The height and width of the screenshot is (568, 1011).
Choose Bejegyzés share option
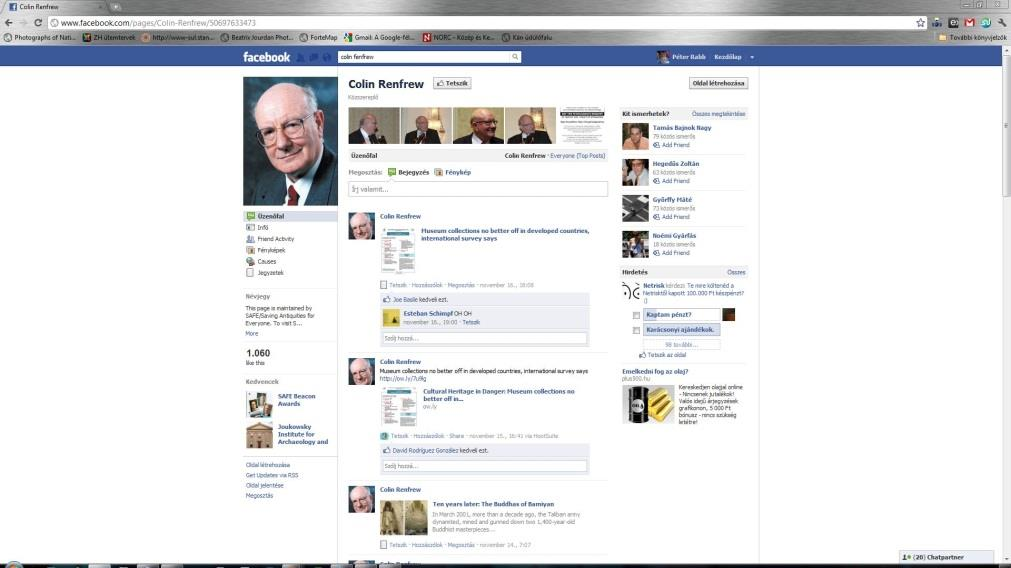[x=408, y=172]
